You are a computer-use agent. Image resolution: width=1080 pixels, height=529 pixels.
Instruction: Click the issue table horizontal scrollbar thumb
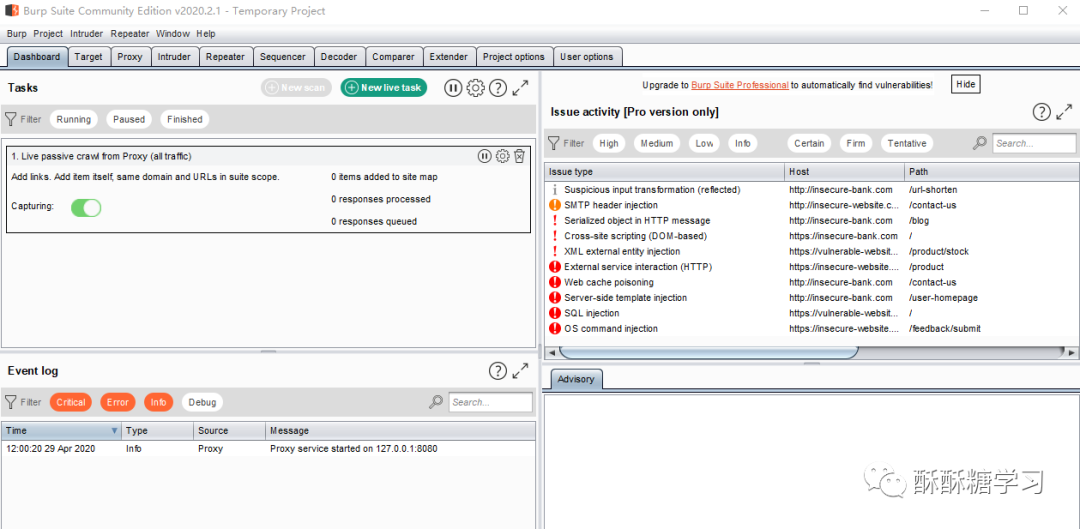click(x=709, y=352)
